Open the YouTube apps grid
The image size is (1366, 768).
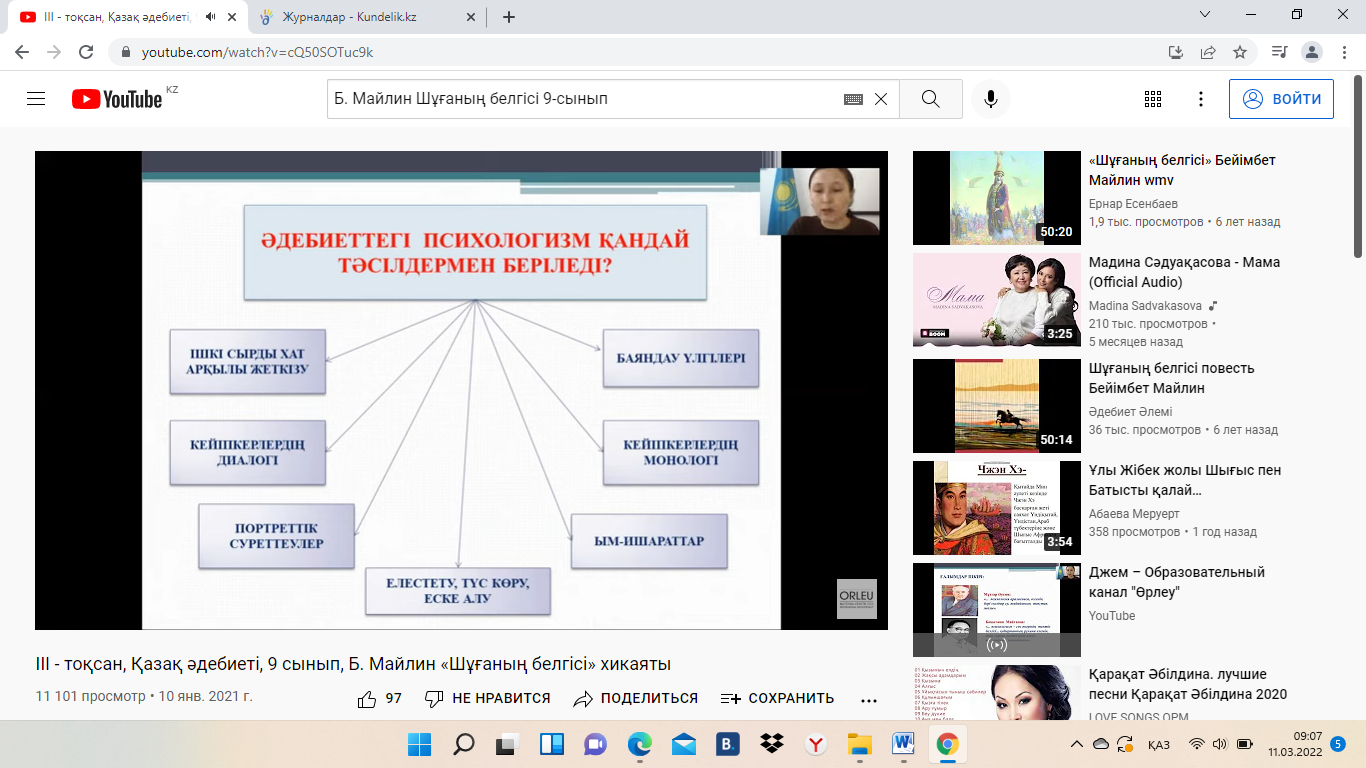point(1153,99)
